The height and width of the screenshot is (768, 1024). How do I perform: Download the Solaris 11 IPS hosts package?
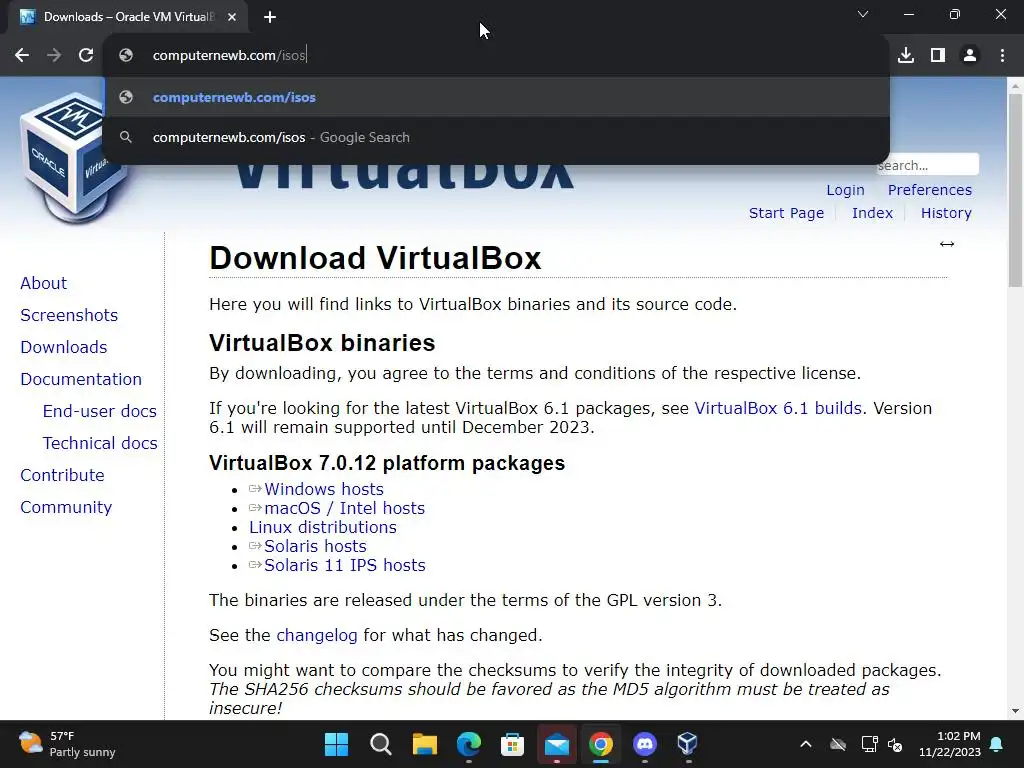coord(344,565)
